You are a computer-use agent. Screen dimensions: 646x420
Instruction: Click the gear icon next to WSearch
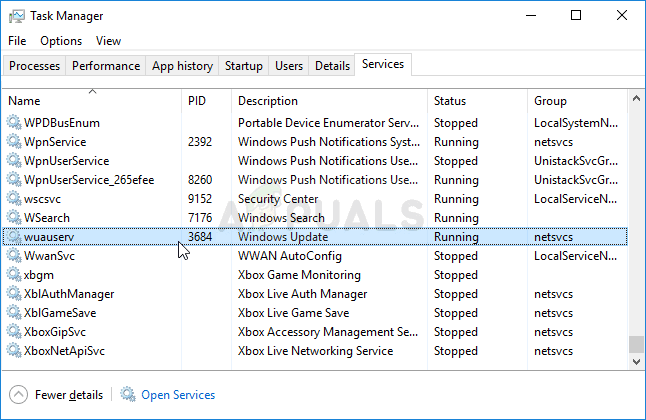(x=14, y=218)
